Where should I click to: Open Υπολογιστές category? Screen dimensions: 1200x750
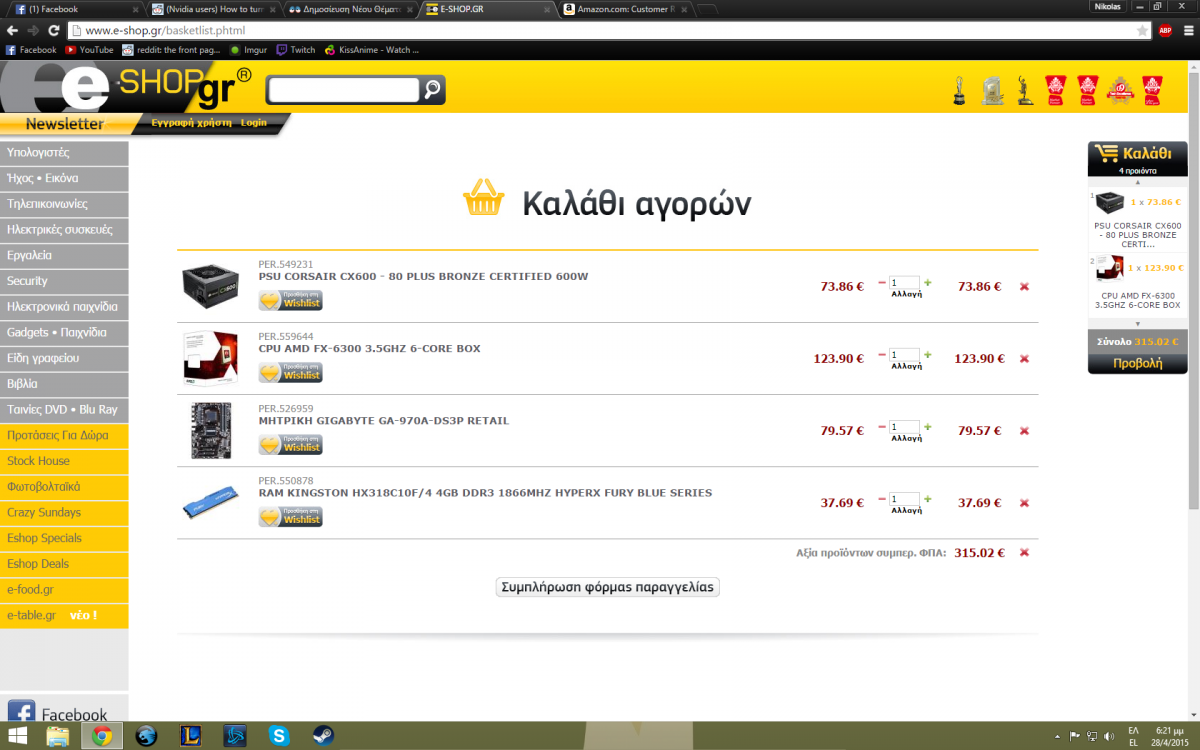[x=64, y=153]
